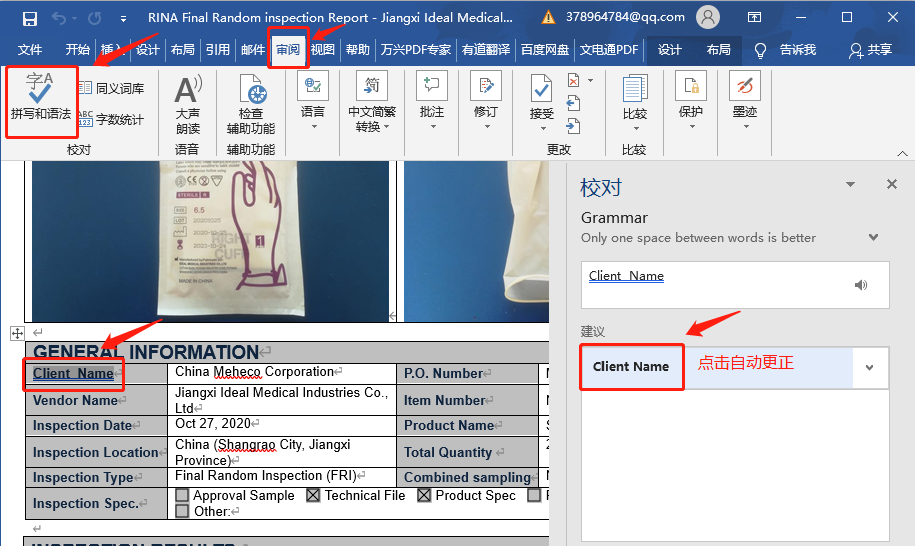915x546 pixels.
Task: Click the reject change icon
Action: 574,80
